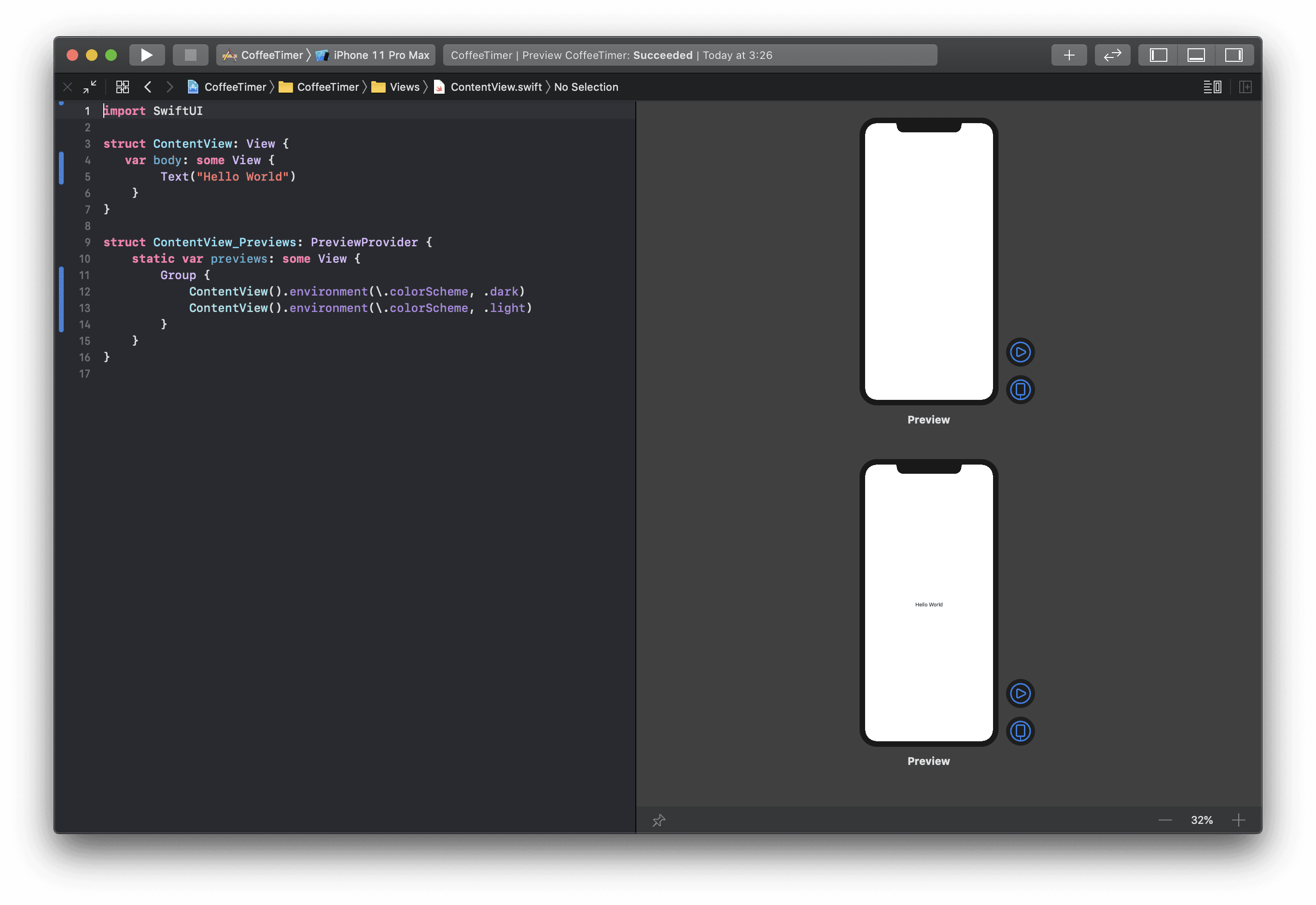
Task: Pin the preview canvas
Action: 658,820
